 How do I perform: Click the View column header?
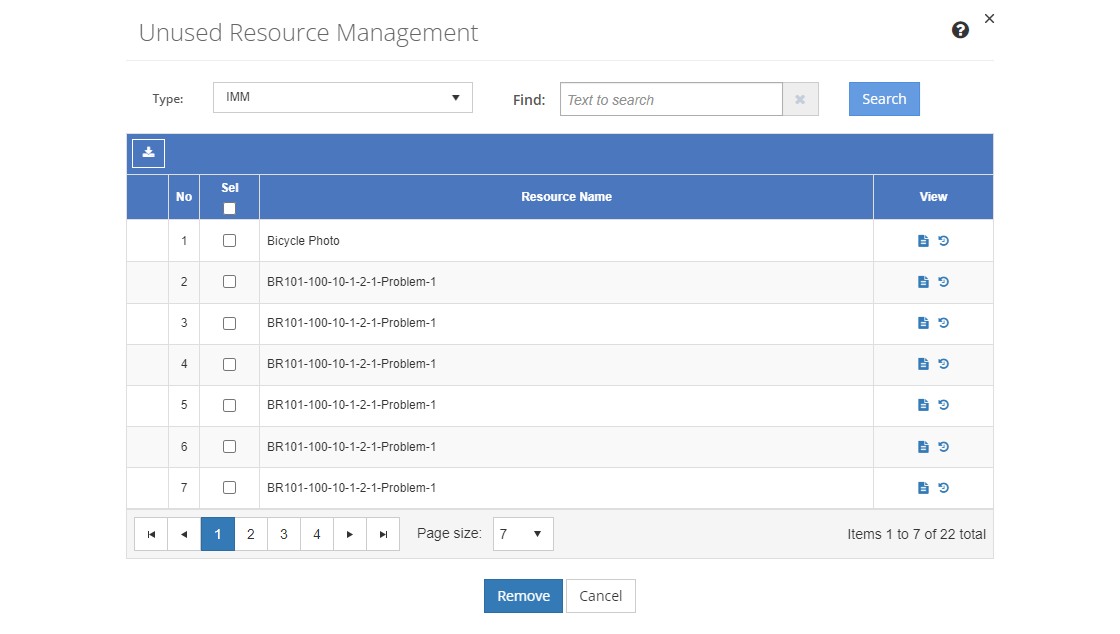click(934, 197)
